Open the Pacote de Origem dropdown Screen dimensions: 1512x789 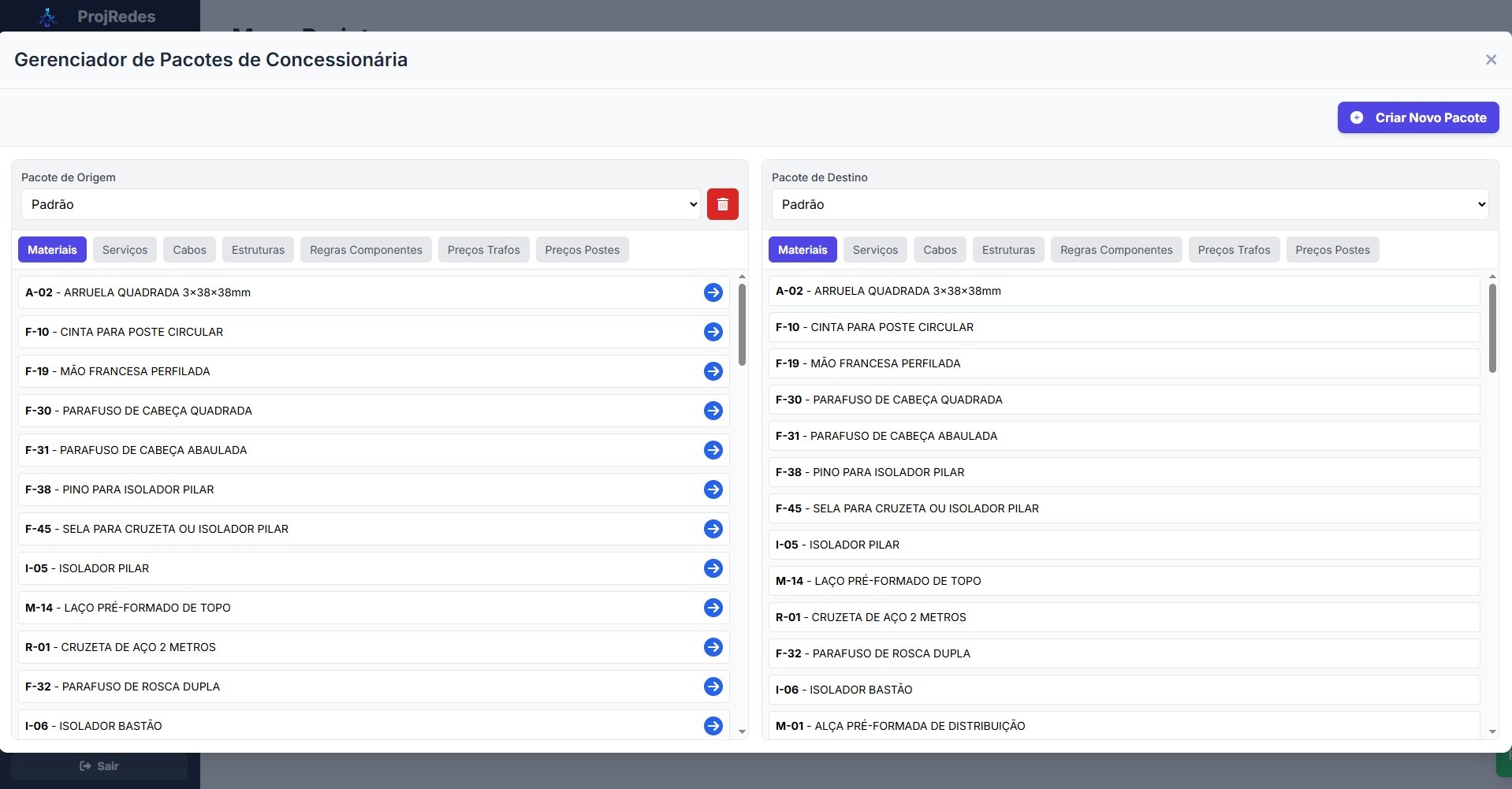coord(361,204)
